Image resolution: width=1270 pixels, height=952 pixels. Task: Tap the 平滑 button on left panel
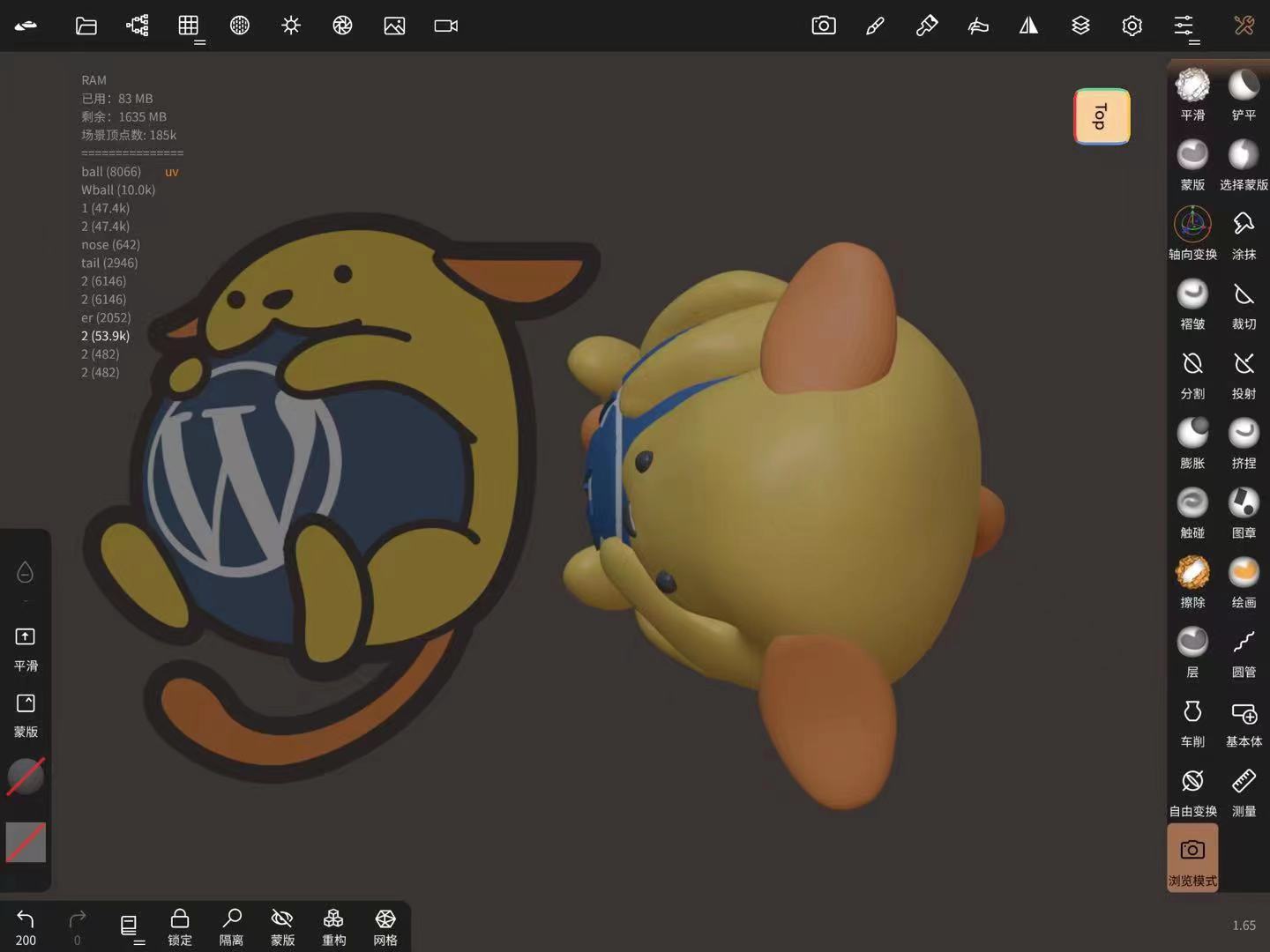(26, 647)
